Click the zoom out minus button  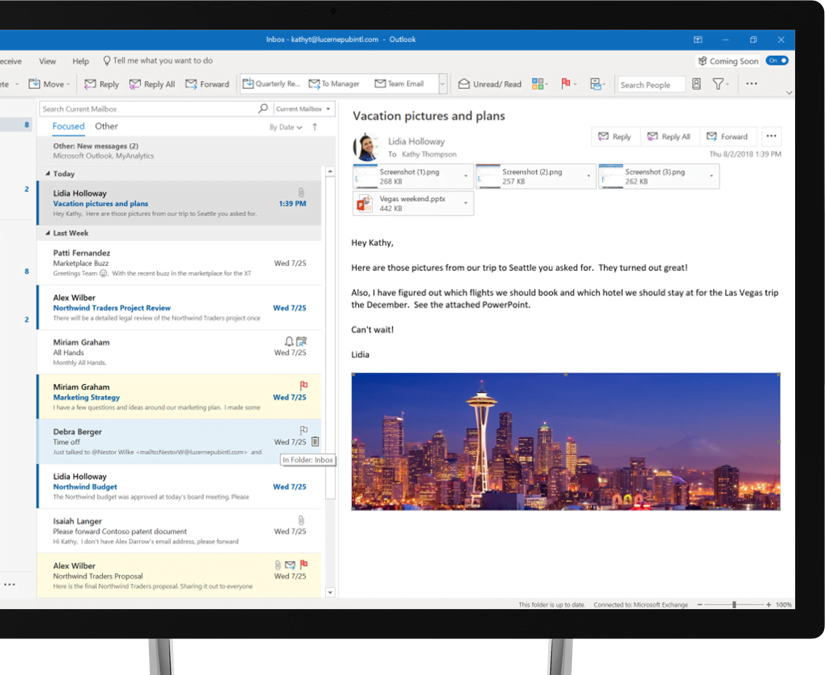pyautogui.click(x=700, y=605)
